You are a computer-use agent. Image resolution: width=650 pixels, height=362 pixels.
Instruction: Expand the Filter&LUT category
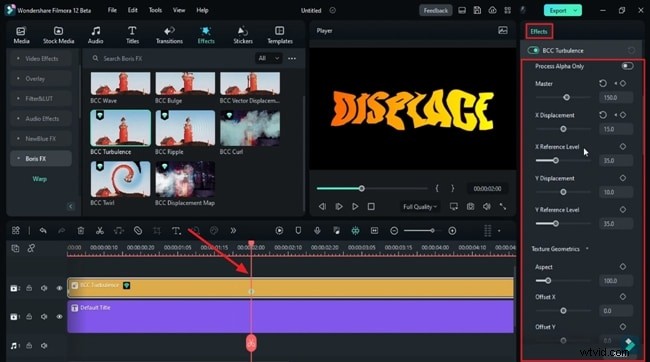[41, 99]
